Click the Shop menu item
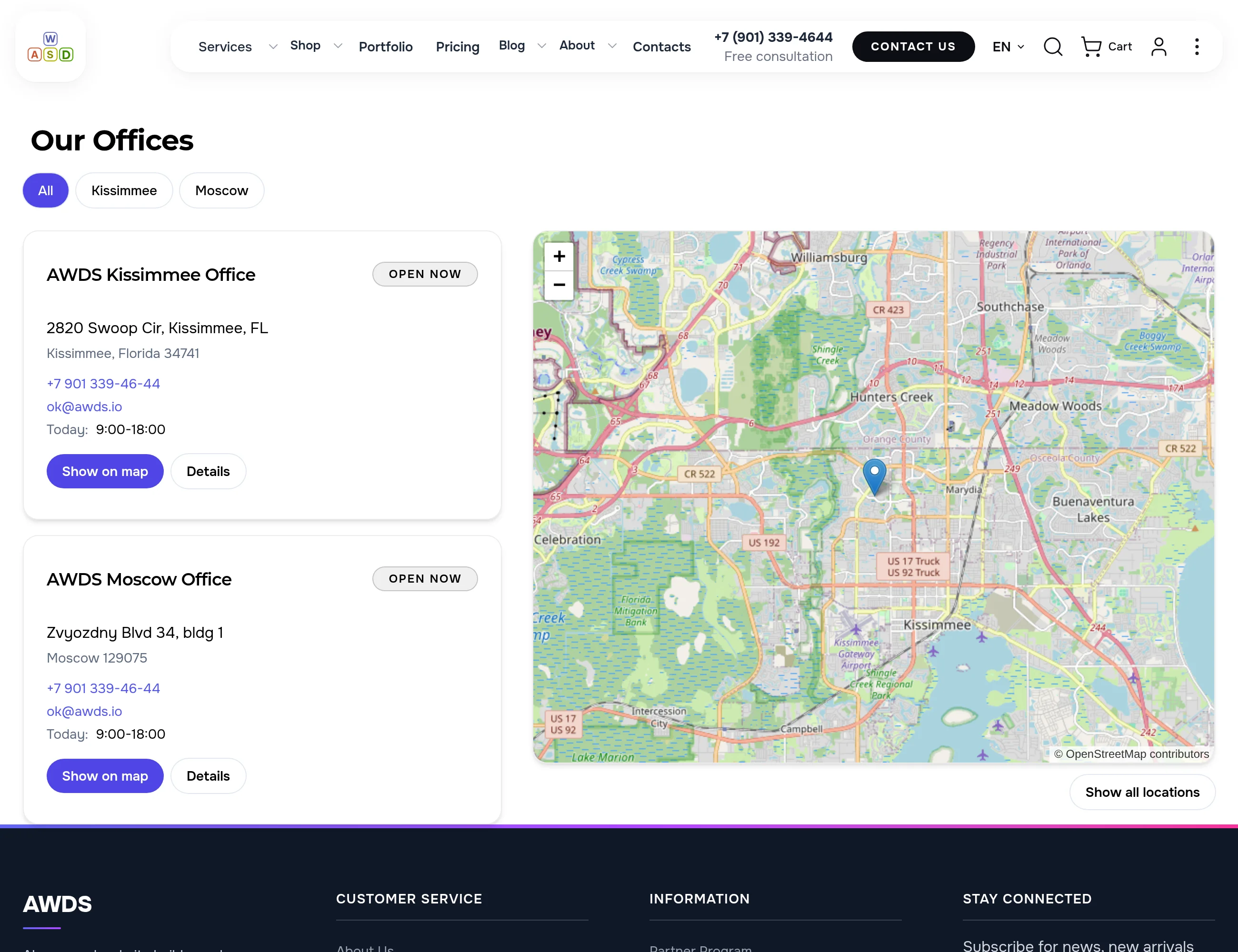 [305, 45]
